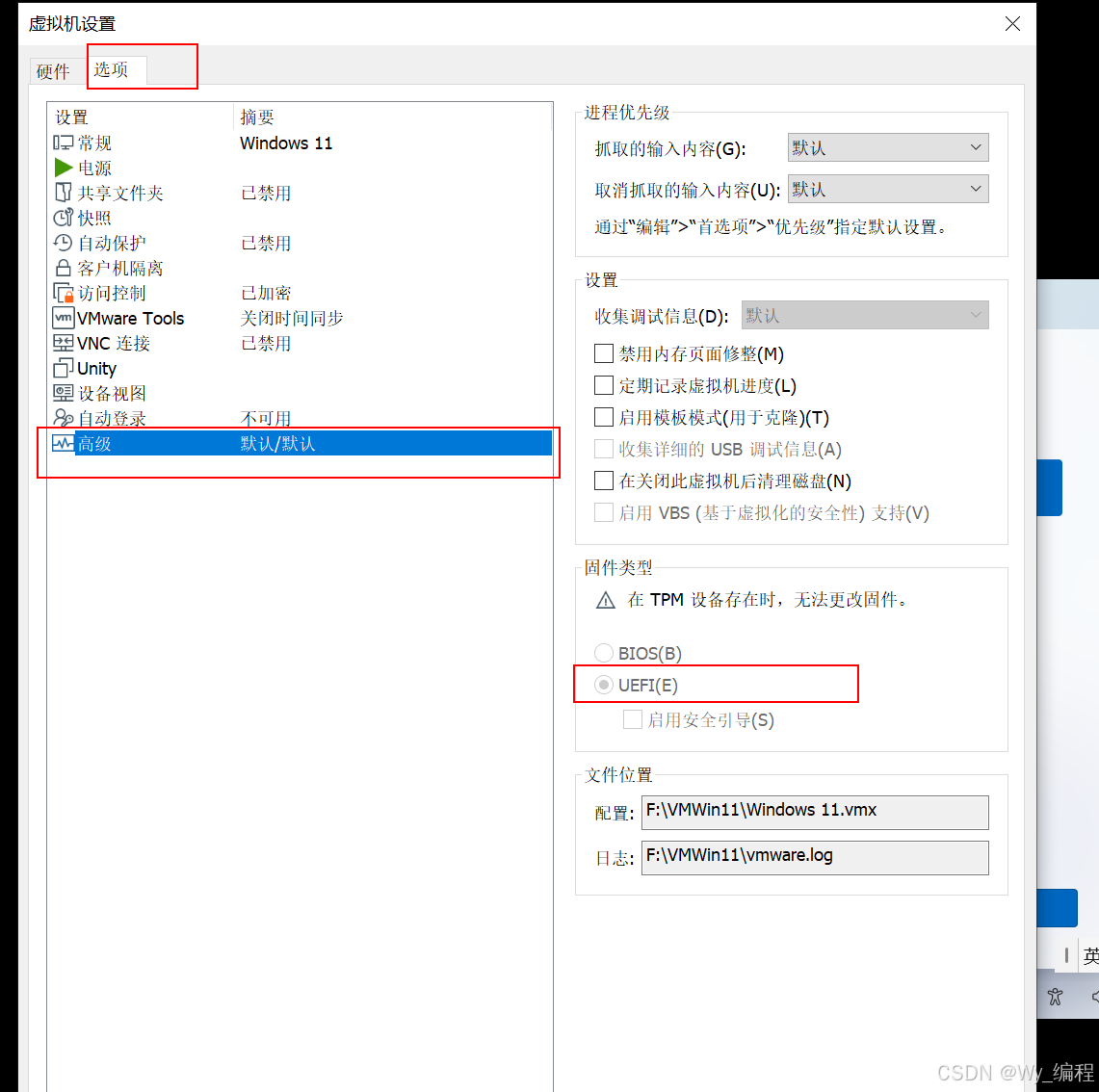
Task: Select the 访问控制 settings row
Action: click(x=300, y=293)
